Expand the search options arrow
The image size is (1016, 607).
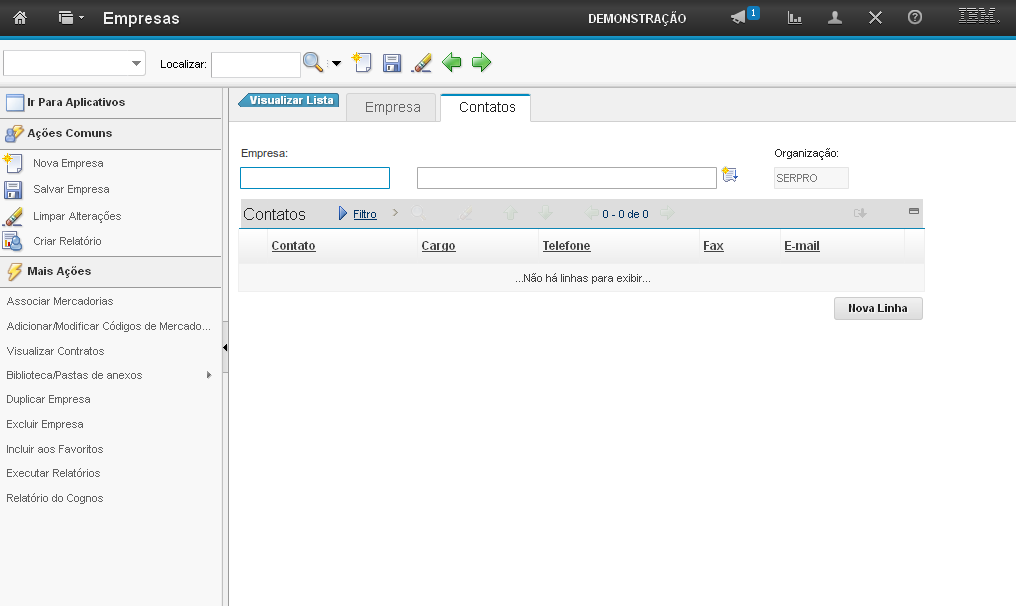pos(336,64)
